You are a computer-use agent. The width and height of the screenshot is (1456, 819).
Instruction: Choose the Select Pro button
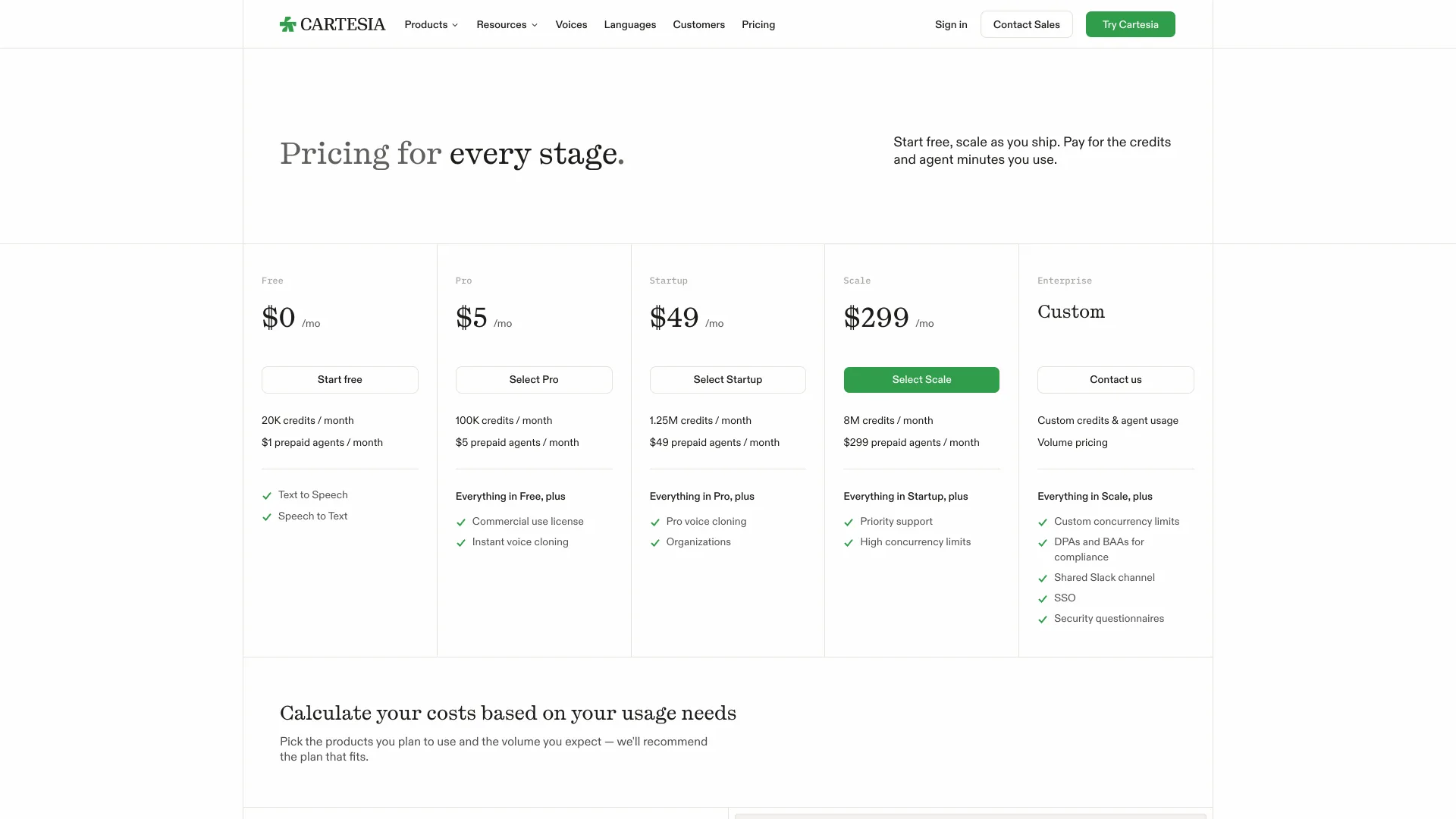[534, 379]
